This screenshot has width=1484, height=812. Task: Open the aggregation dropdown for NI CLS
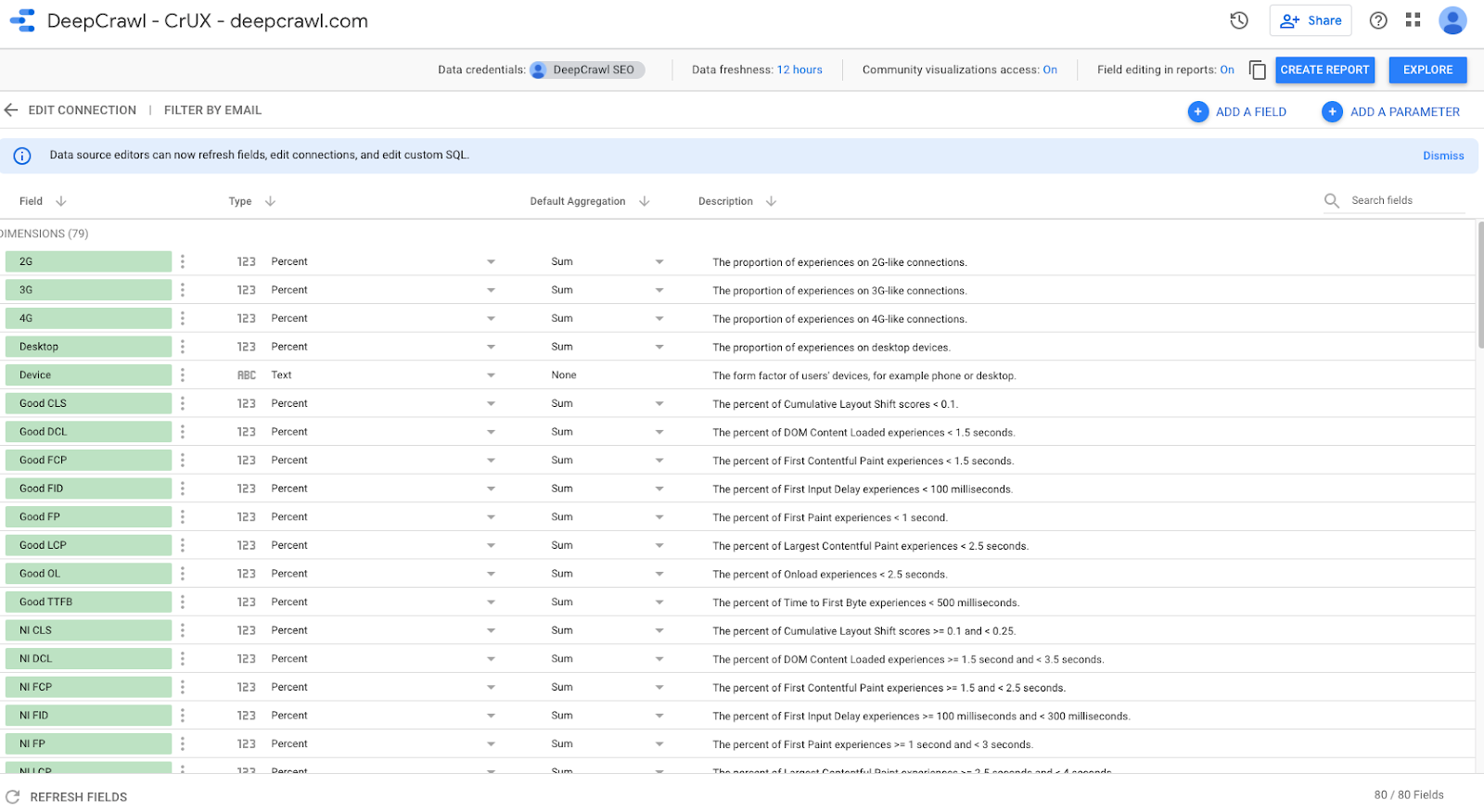(x=659, y=630)
